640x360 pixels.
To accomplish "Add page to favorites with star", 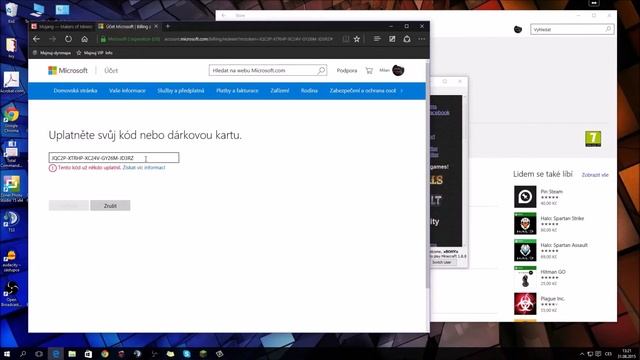I will coord(357,39).
